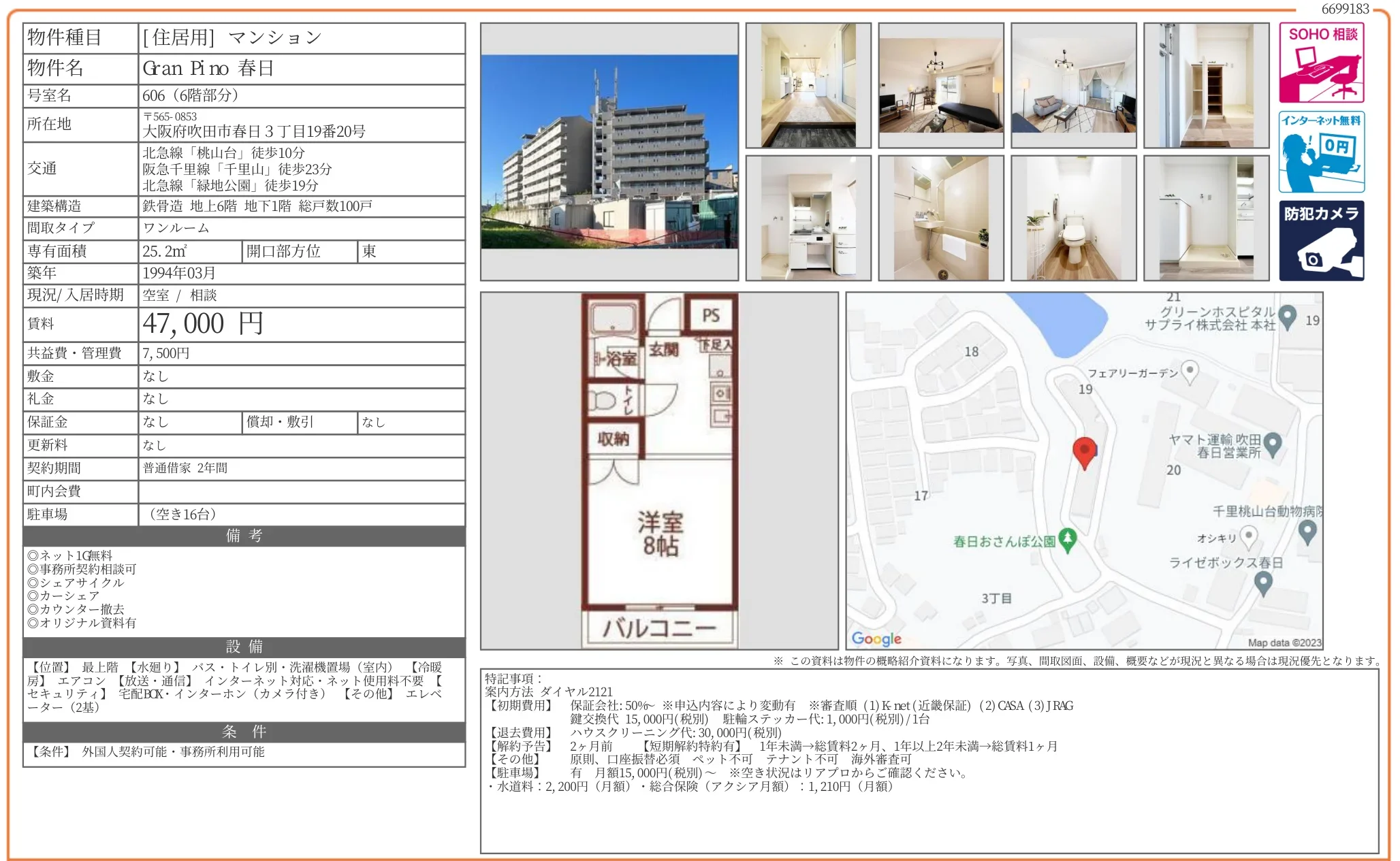Click the 春日おさんぽ公園 green park marker
1400x861 pixels.
[x=1067, y=540]
